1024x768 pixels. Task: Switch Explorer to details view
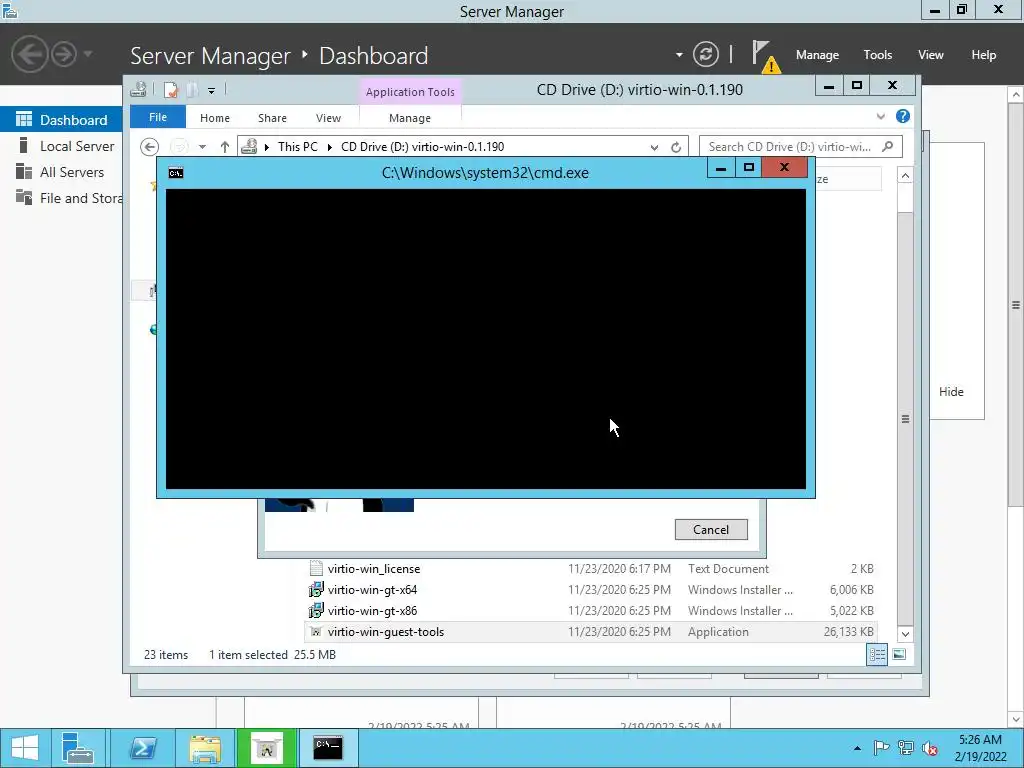point(877,654)
